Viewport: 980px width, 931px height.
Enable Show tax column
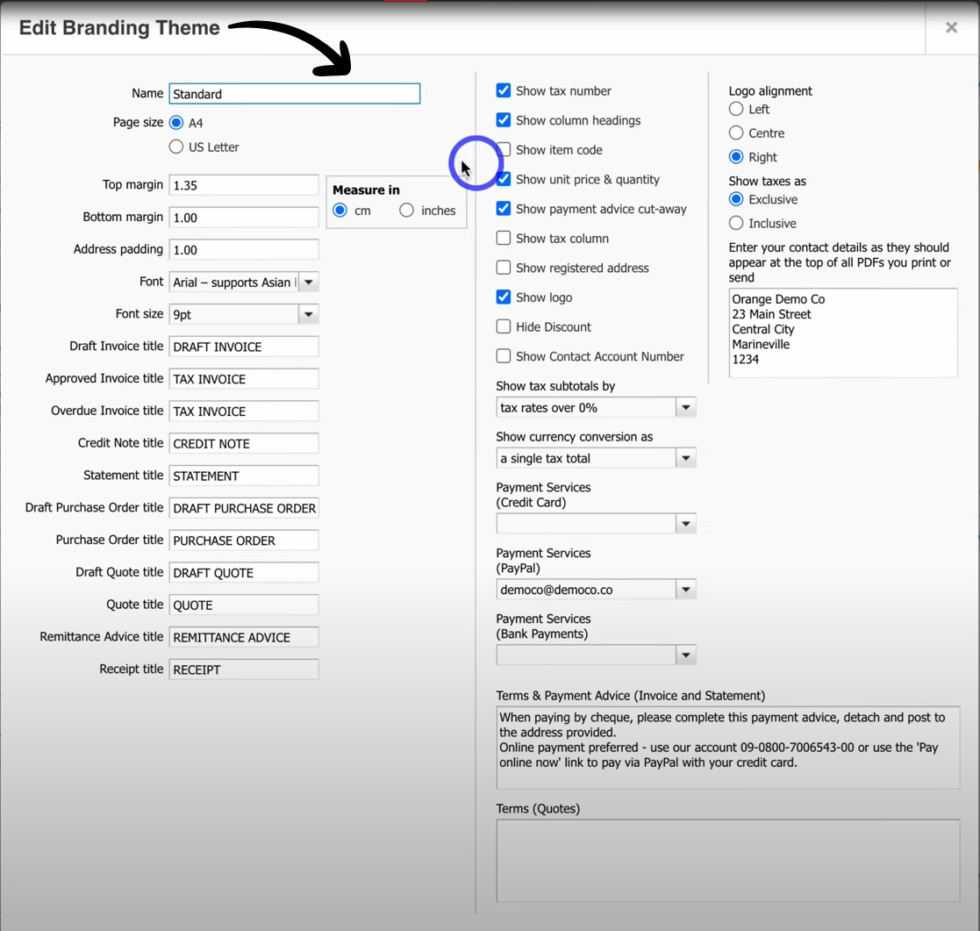pos(503,238)
